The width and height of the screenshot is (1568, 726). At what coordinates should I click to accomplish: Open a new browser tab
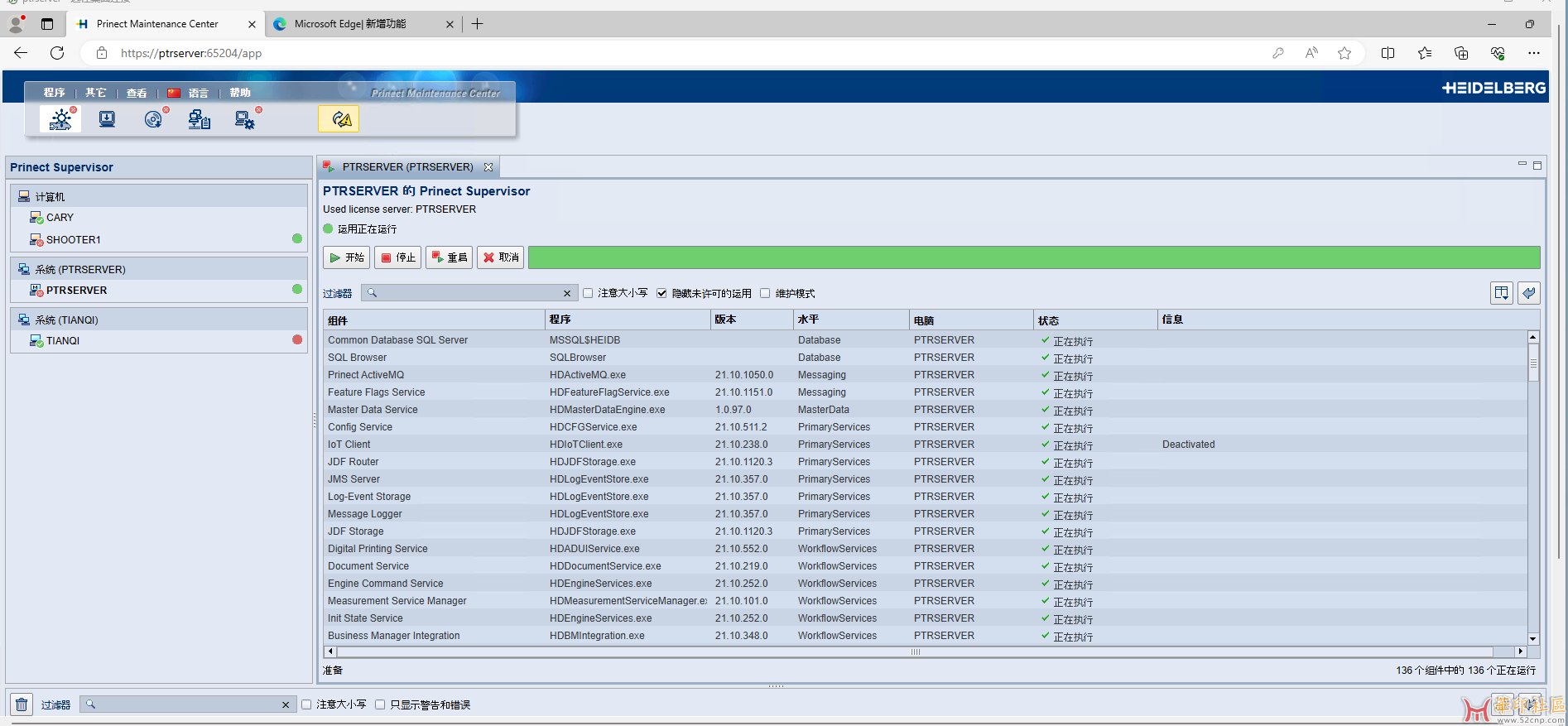click(x=478, y=24)
